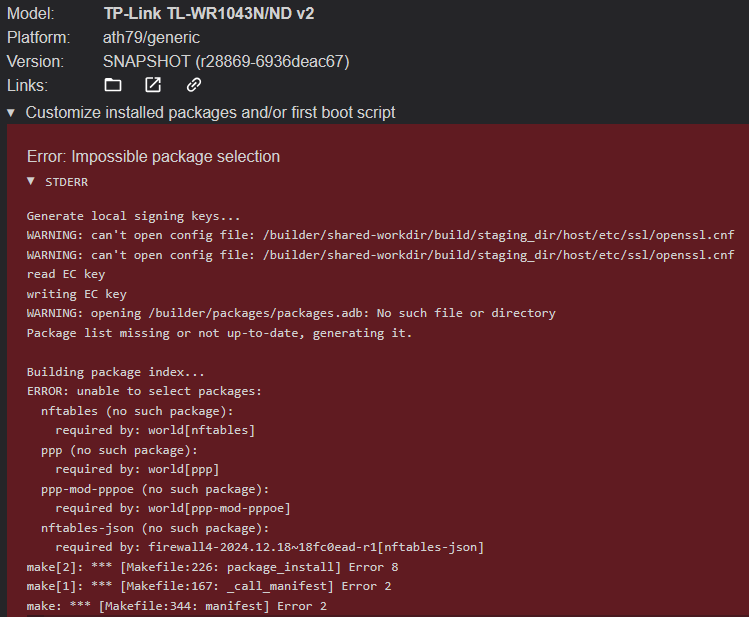Image resolution: width=749 pixels, height=617 pixels.
Task: Click the chain permalink icon
Action: pos(193,85)
